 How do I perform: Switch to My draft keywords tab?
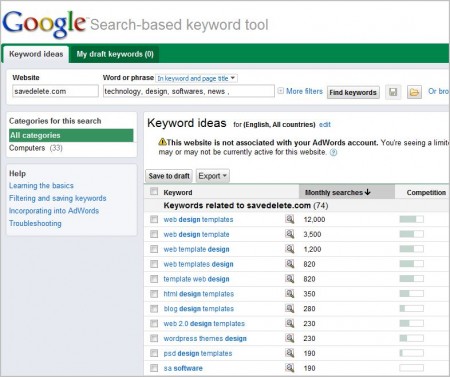[x=115, y=54]
